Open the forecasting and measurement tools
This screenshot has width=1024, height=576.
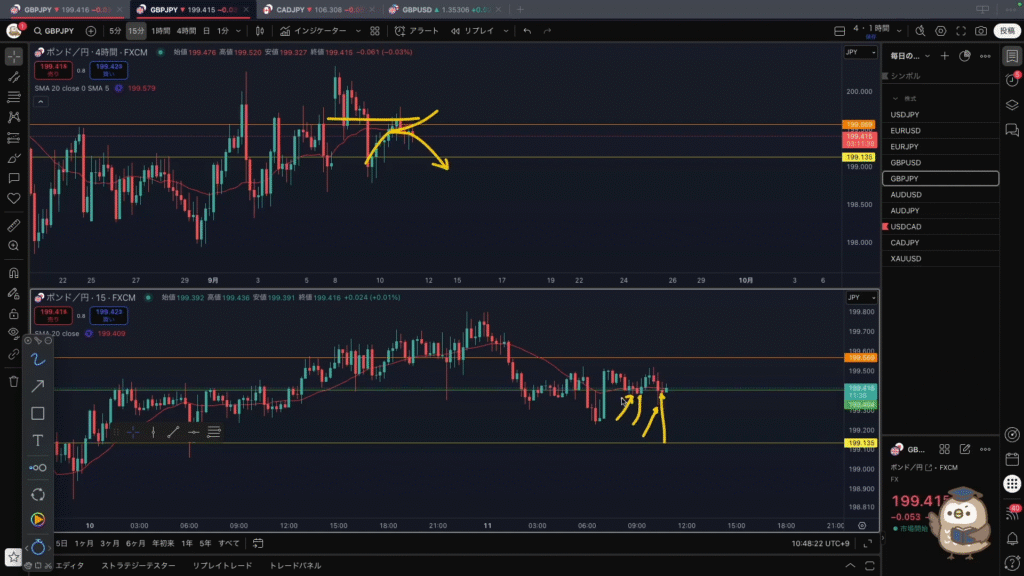(x=14, y=138)
